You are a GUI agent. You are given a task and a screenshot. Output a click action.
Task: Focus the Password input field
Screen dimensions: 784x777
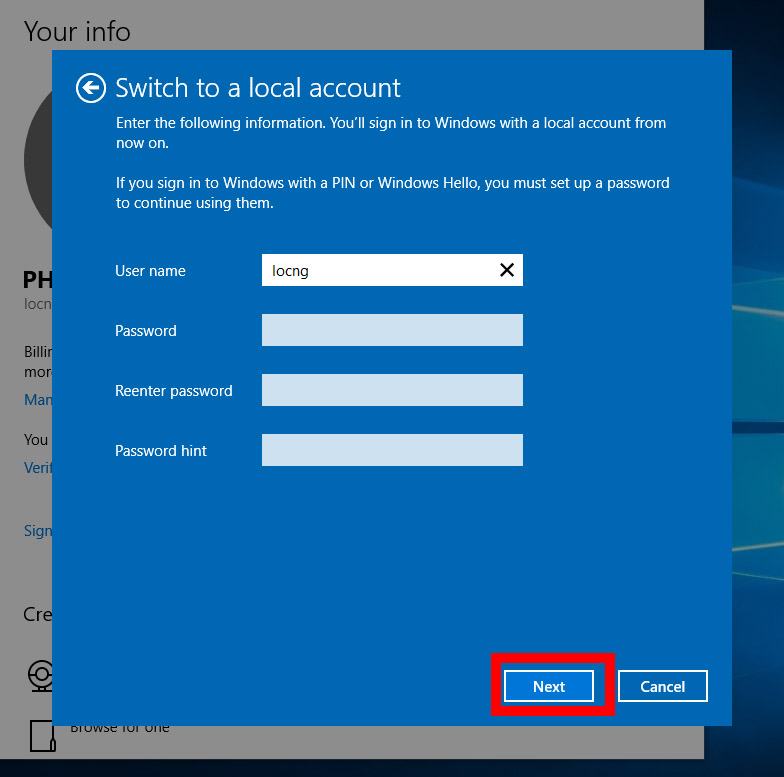tap(392, 330)
